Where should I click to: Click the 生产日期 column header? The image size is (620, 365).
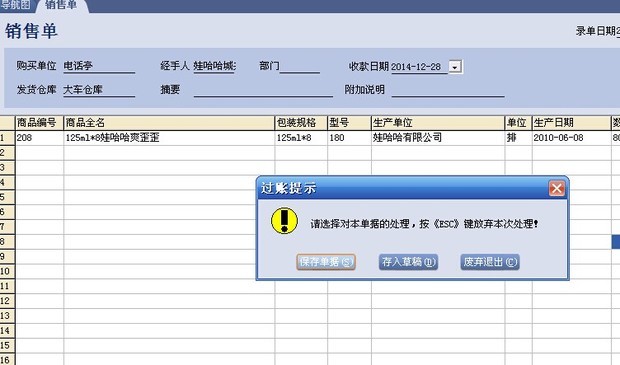point(571,123)
